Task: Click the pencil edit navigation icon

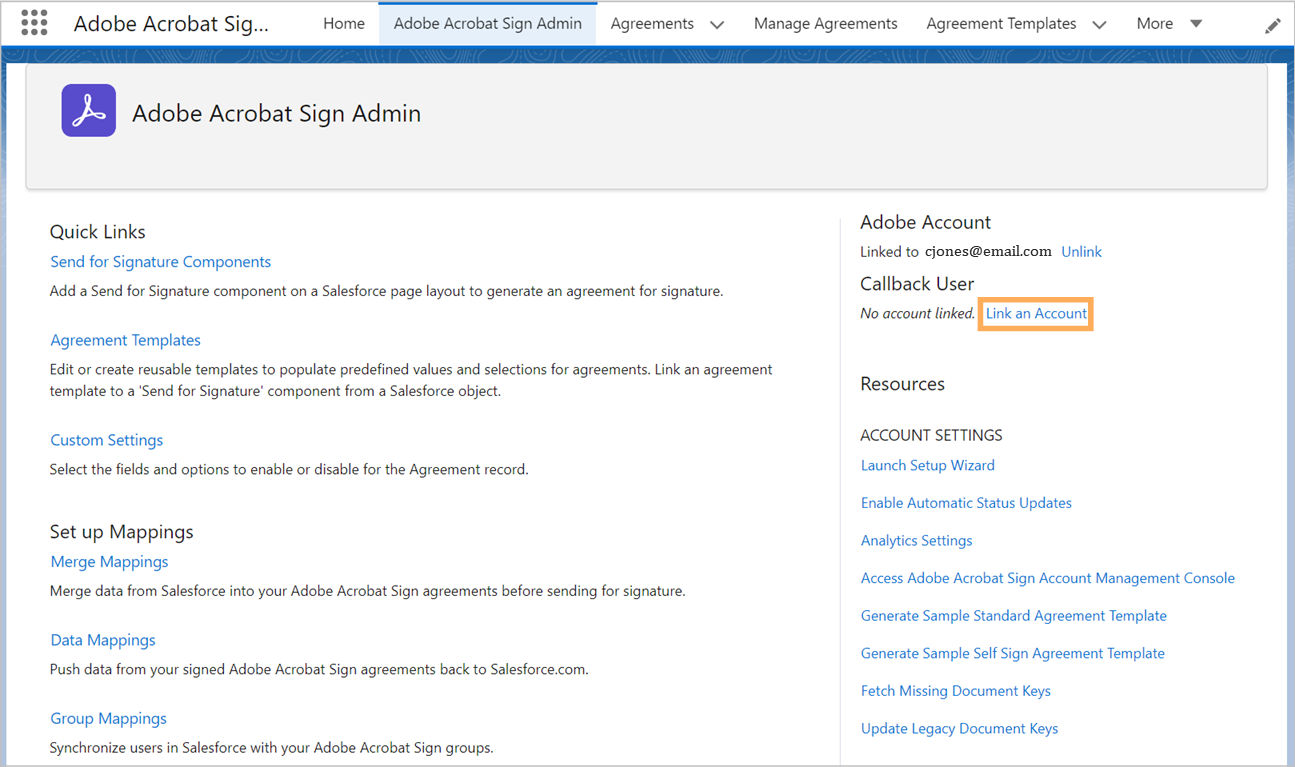Action: (1272, 26)
